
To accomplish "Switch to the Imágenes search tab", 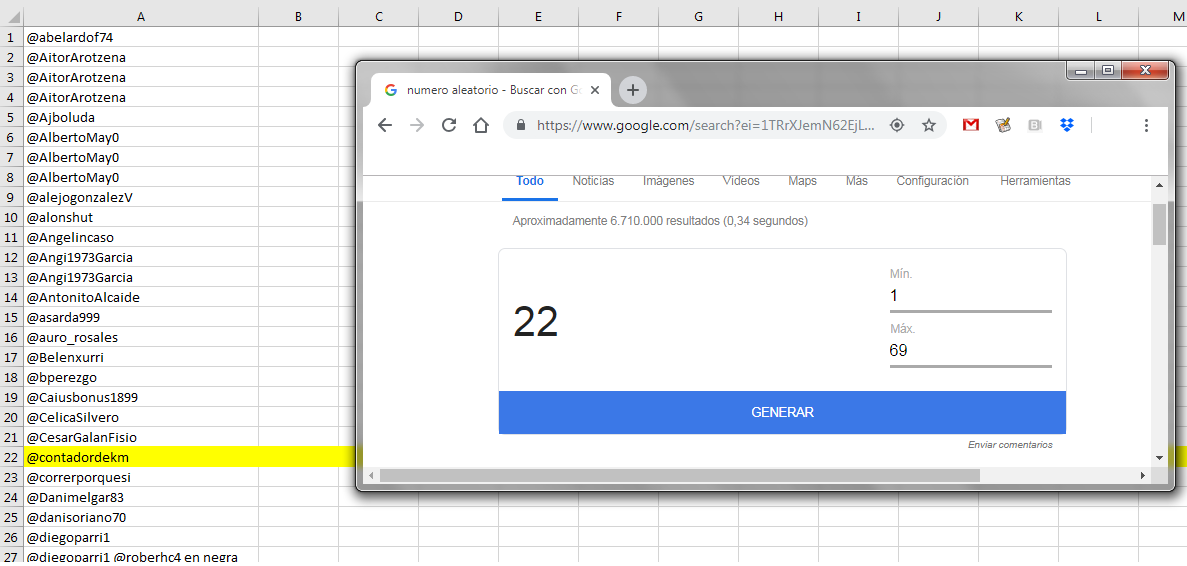I will (x=668, y=182).
